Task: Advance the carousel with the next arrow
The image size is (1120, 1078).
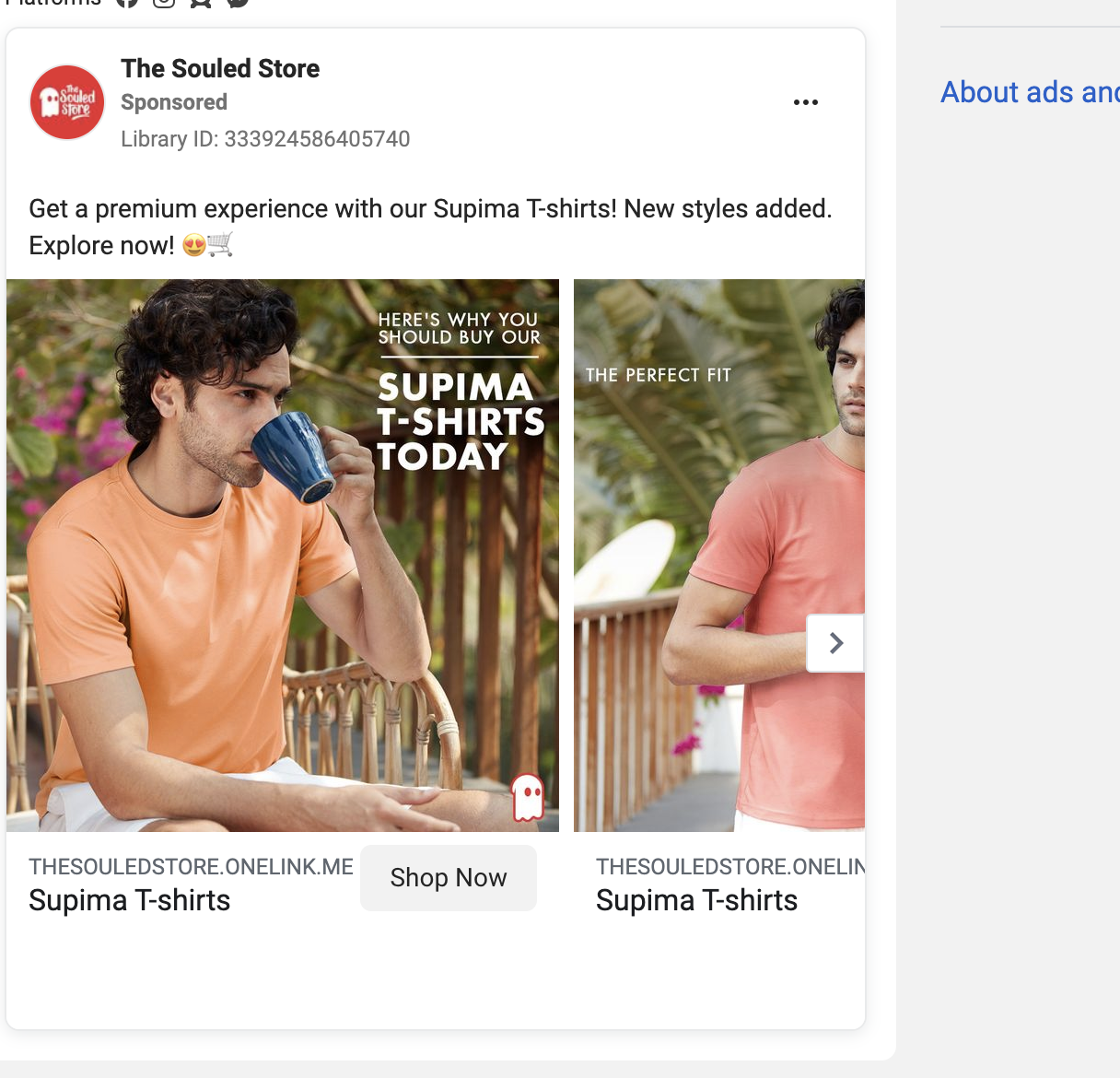Action: coord(835,643)
